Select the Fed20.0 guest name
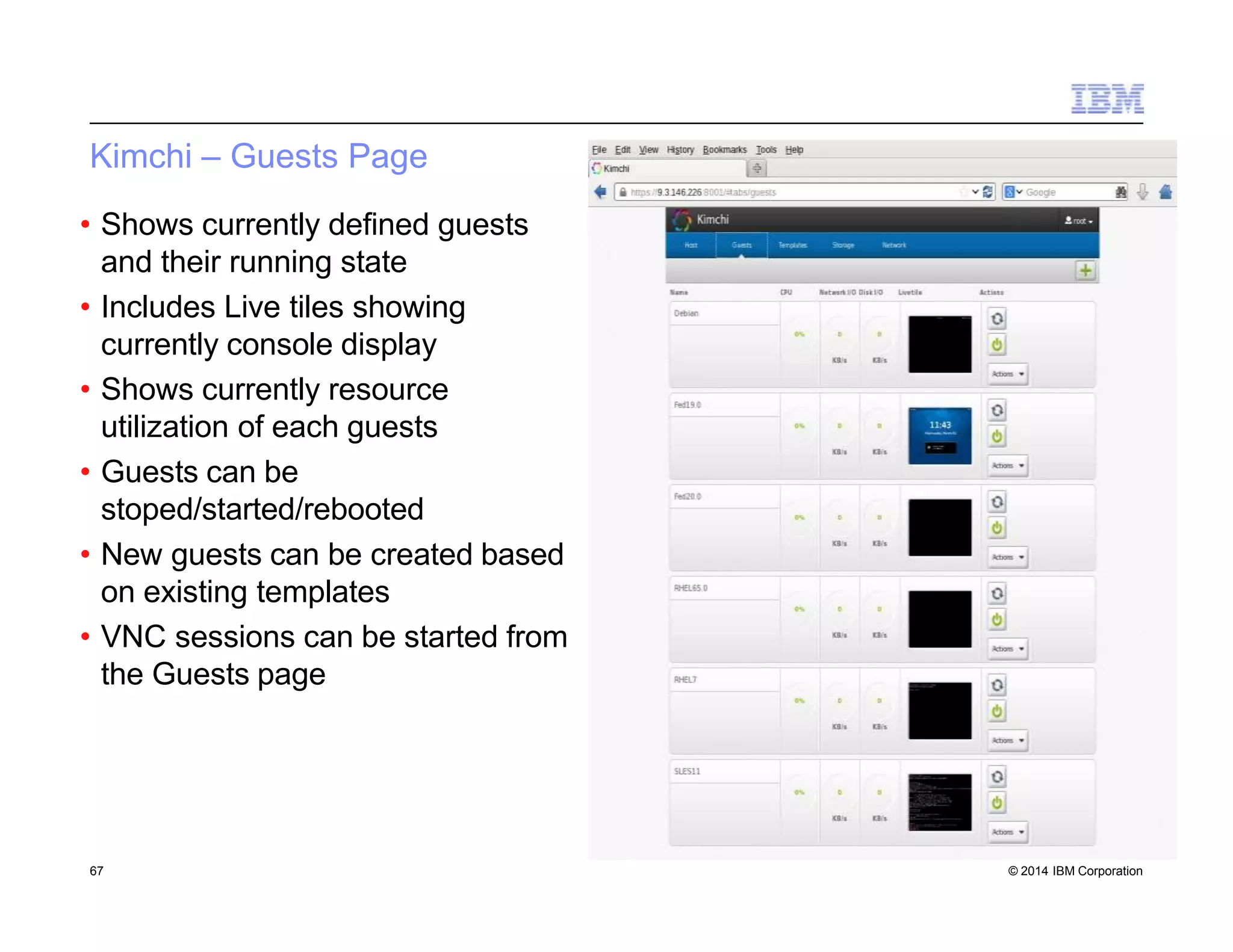This screenshot has height=952, width=1233. pyautogui.click(x=687, y=496)
